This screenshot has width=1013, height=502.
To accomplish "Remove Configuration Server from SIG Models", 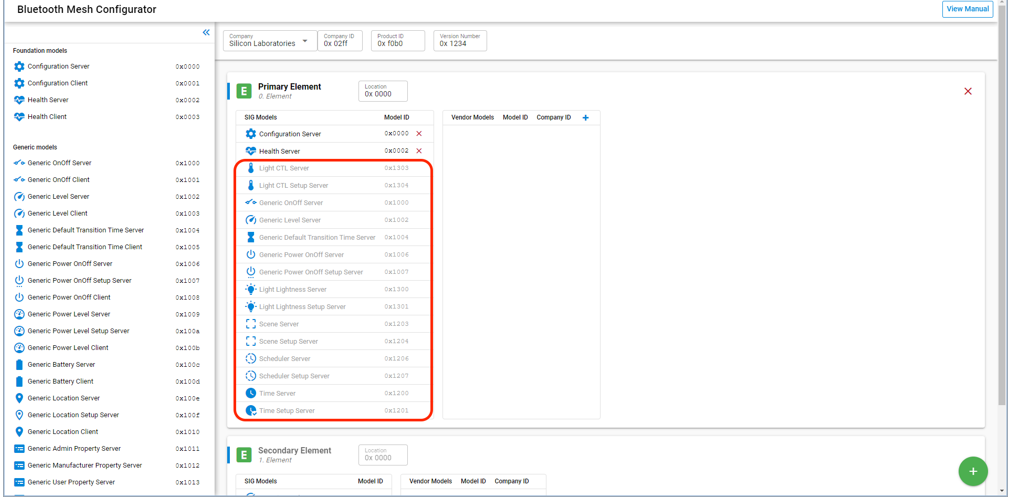I will tap(419, 134).
